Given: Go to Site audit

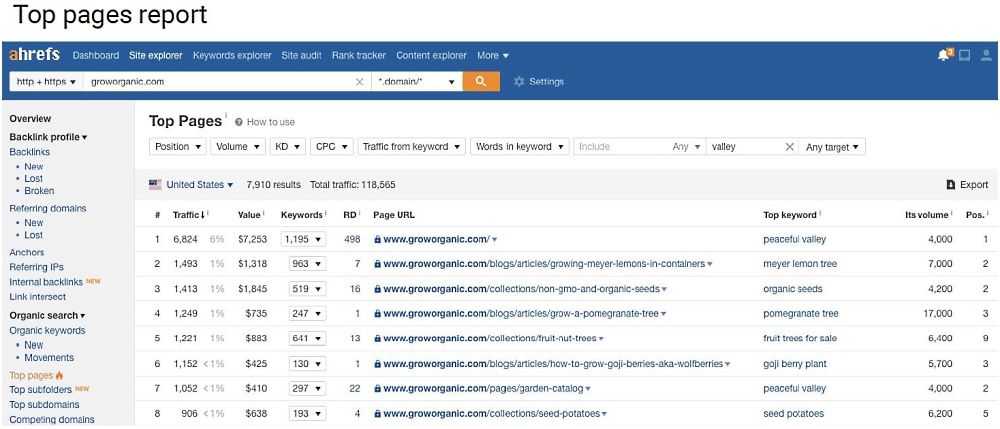Looking at the screenshot, I should click(x=302, y=55).
